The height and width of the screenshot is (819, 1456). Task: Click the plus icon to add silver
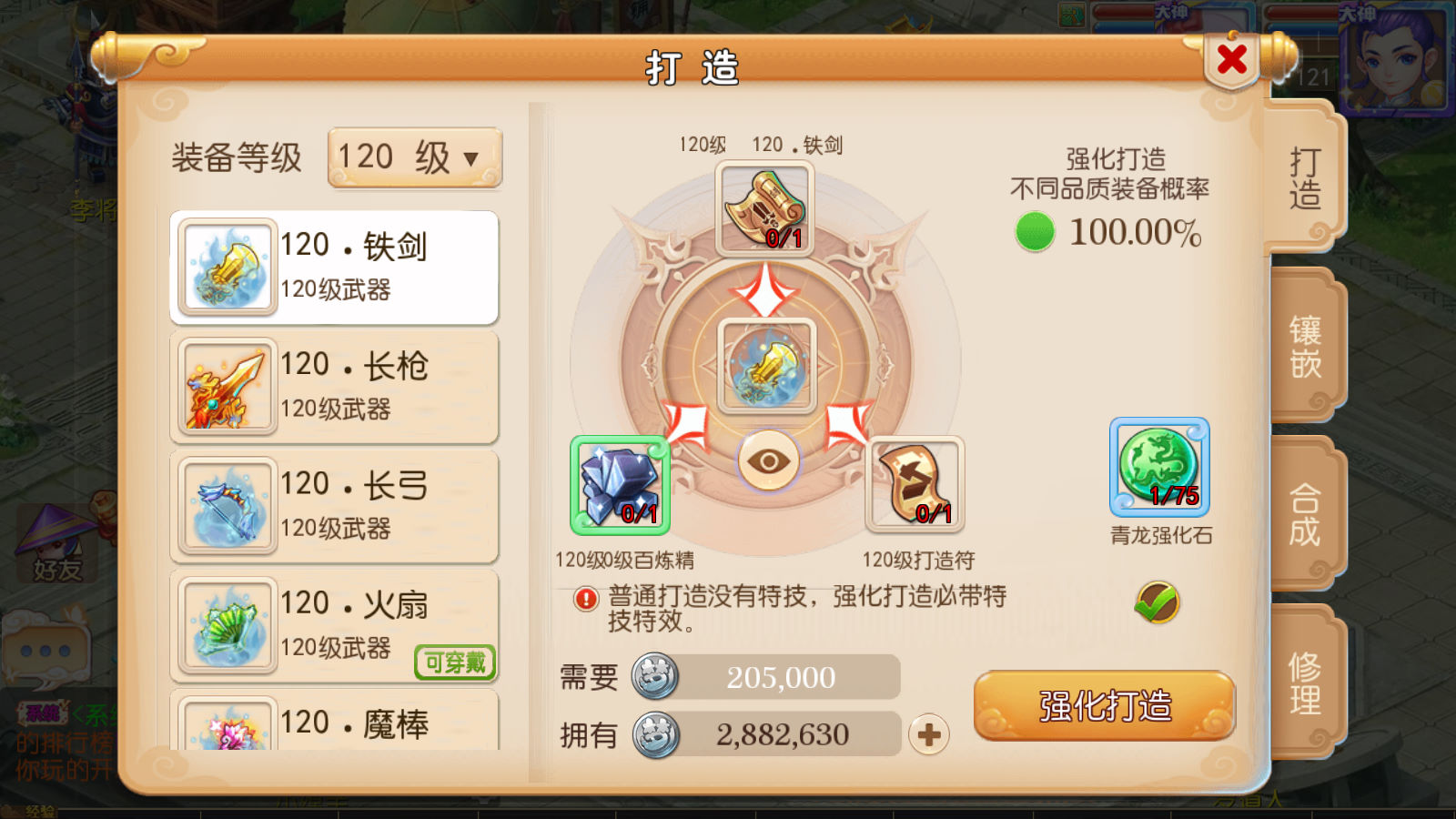pyautogui.click(x=928, y=734)
